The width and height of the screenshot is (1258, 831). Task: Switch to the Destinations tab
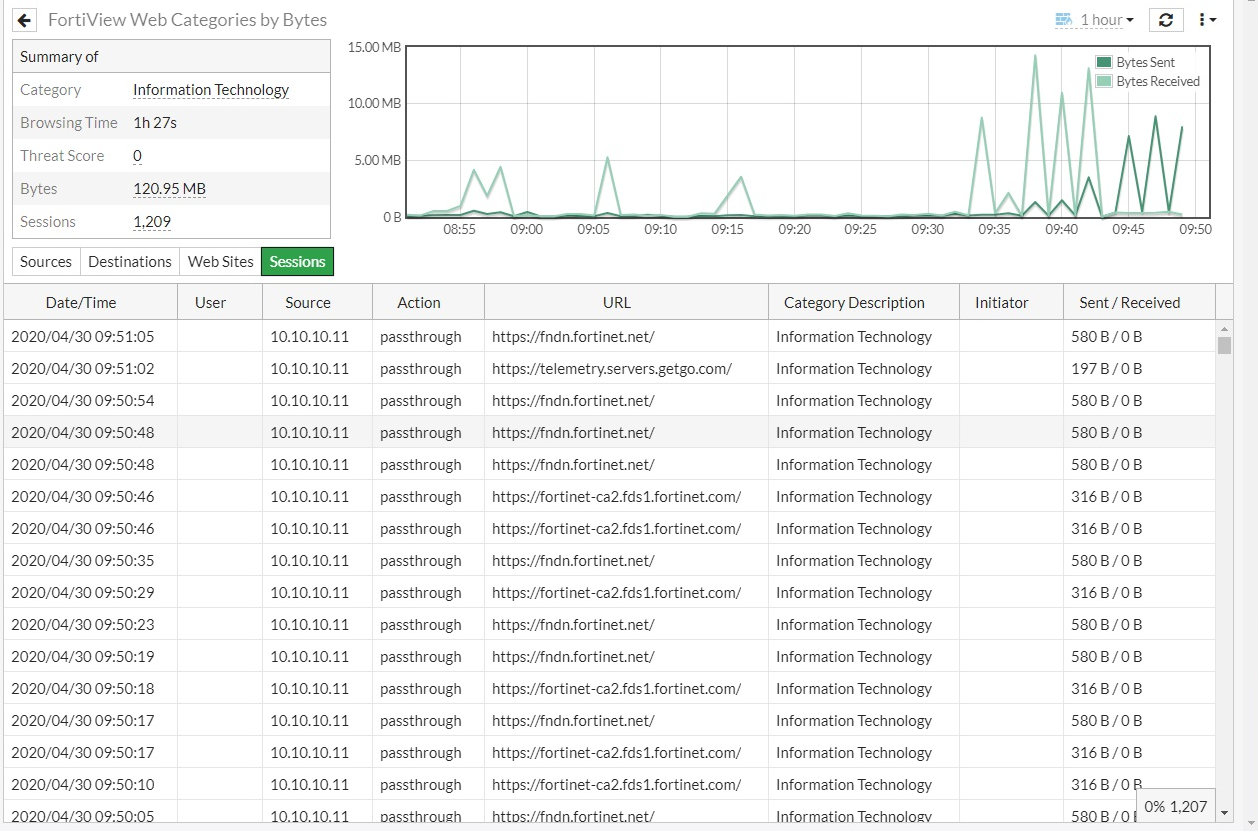click(130, 262)
